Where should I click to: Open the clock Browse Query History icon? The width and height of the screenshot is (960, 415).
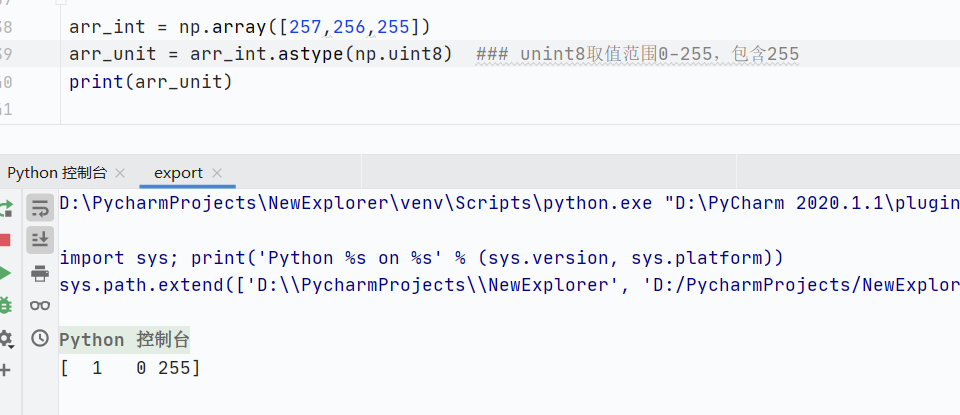(x=40, y=338)
